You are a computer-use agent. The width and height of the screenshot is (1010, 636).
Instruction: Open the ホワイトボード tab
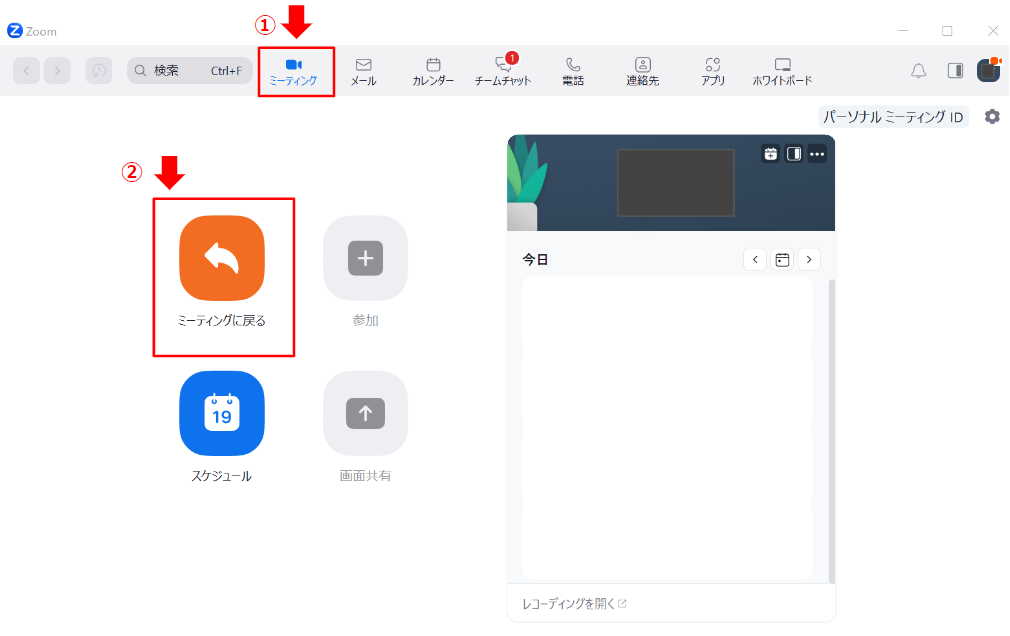(782, 72)
